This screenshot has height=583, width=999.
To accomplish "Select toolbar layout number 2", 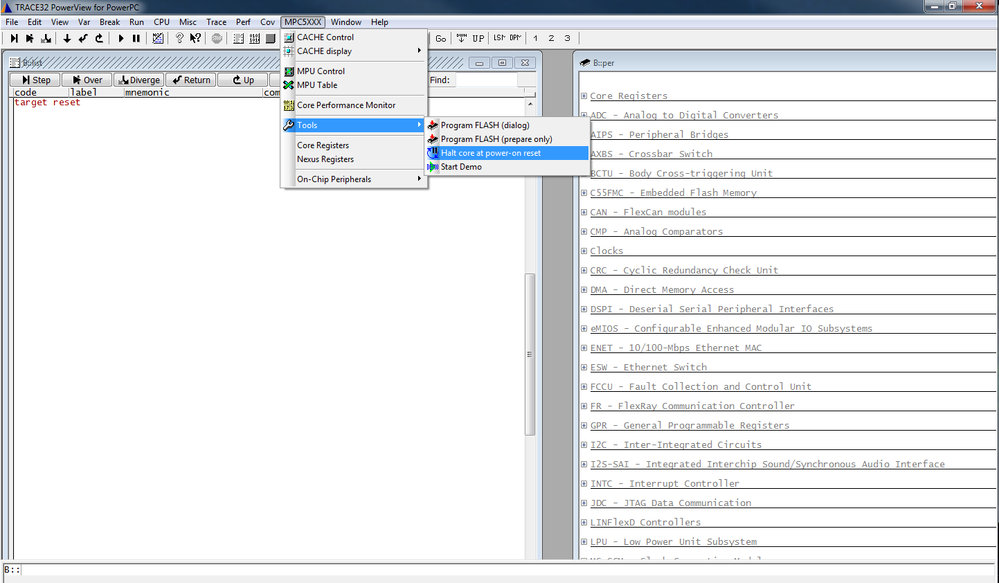I will click(551, 38).
